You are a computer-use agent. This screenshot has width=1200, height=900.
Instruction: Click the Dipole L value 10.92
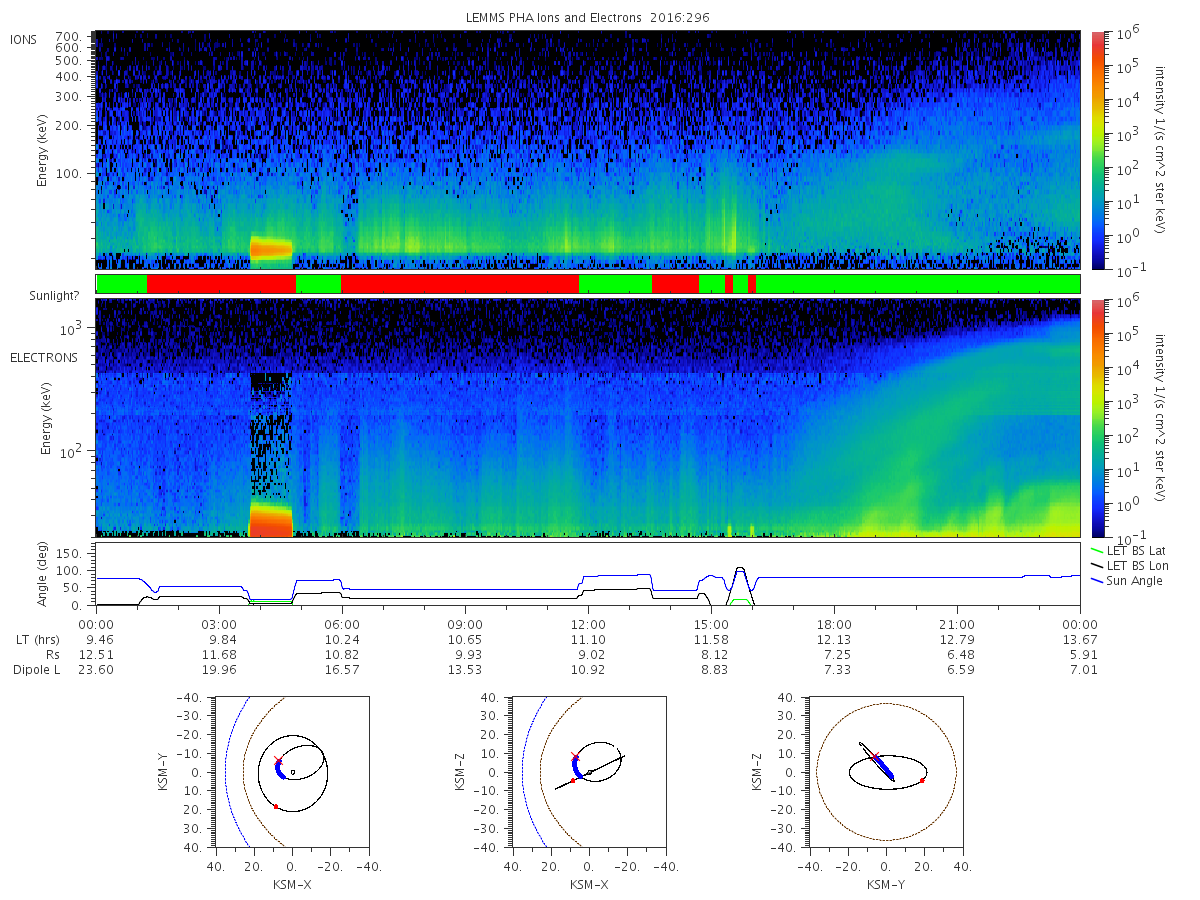pyautogui.click(x=588, y=669)
